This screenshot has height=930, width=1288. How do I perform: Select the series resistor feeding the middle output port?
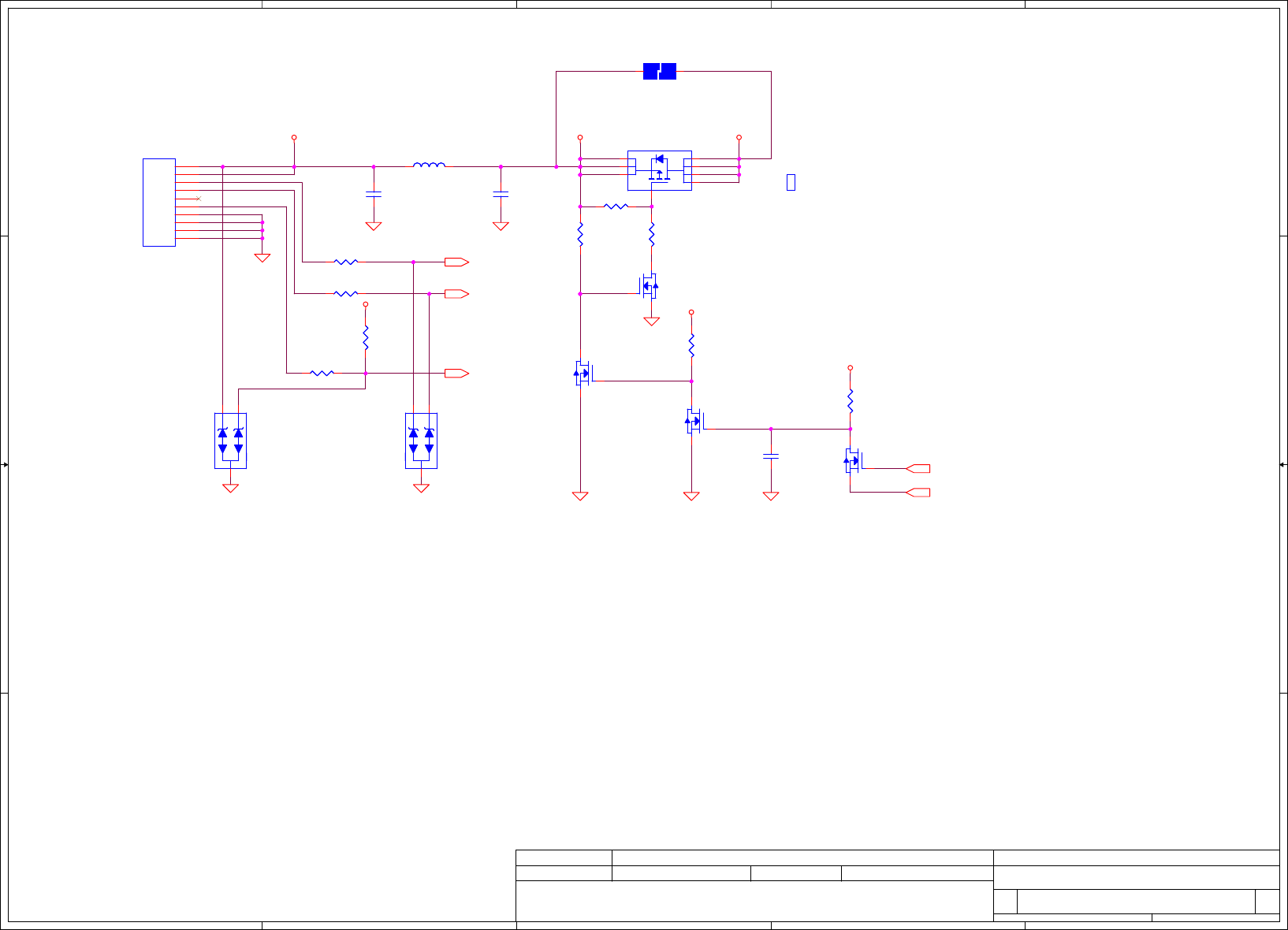(346, 293)
